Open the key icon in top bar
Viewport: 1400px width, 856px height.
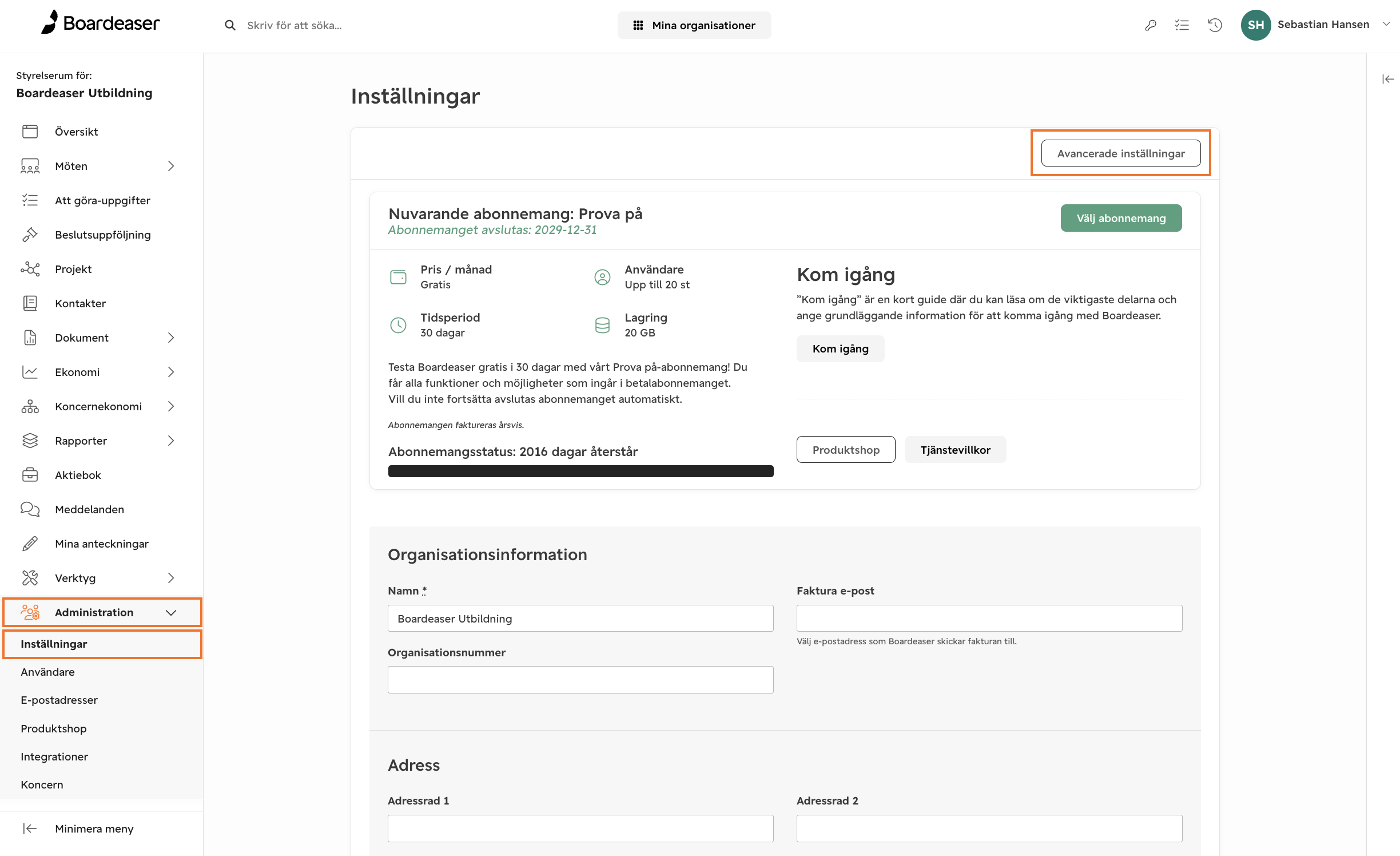[x=1151, y=25]
